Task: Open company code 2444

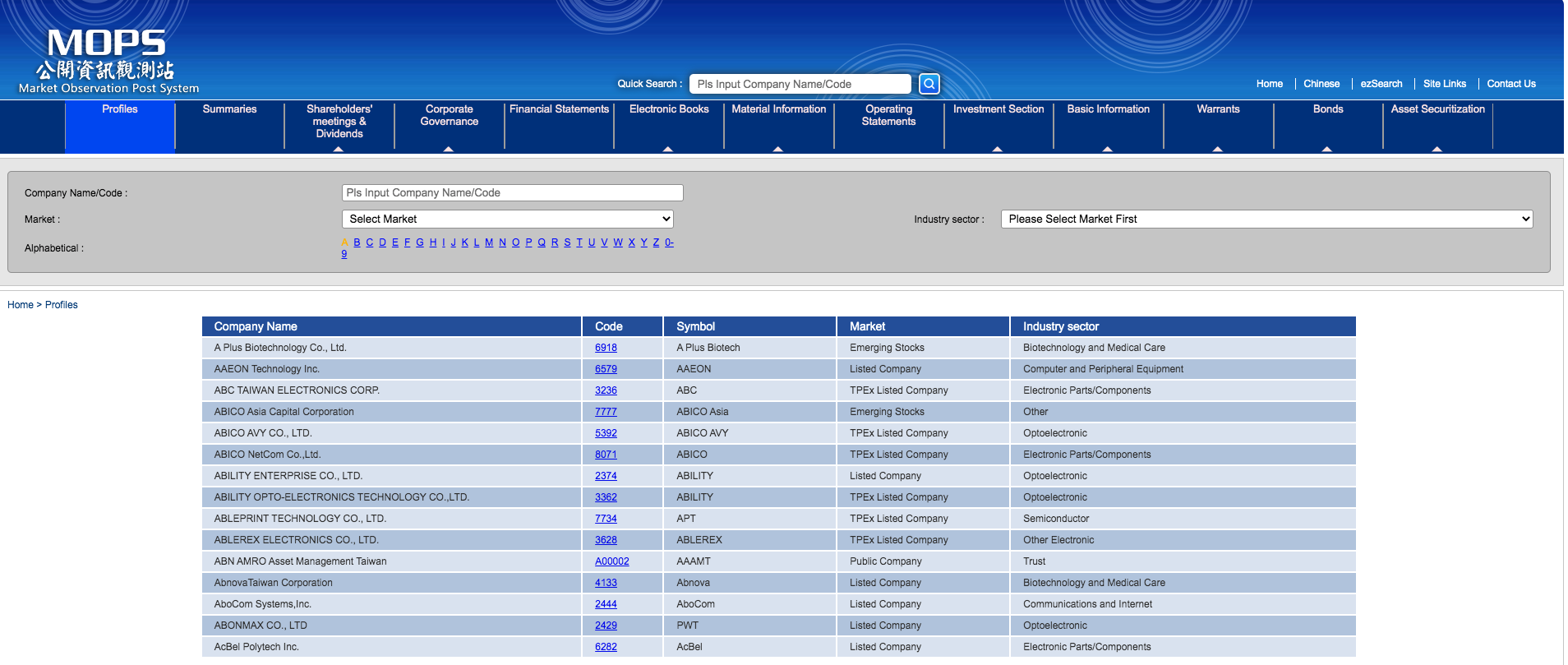Action: click(x=606, y=604)
